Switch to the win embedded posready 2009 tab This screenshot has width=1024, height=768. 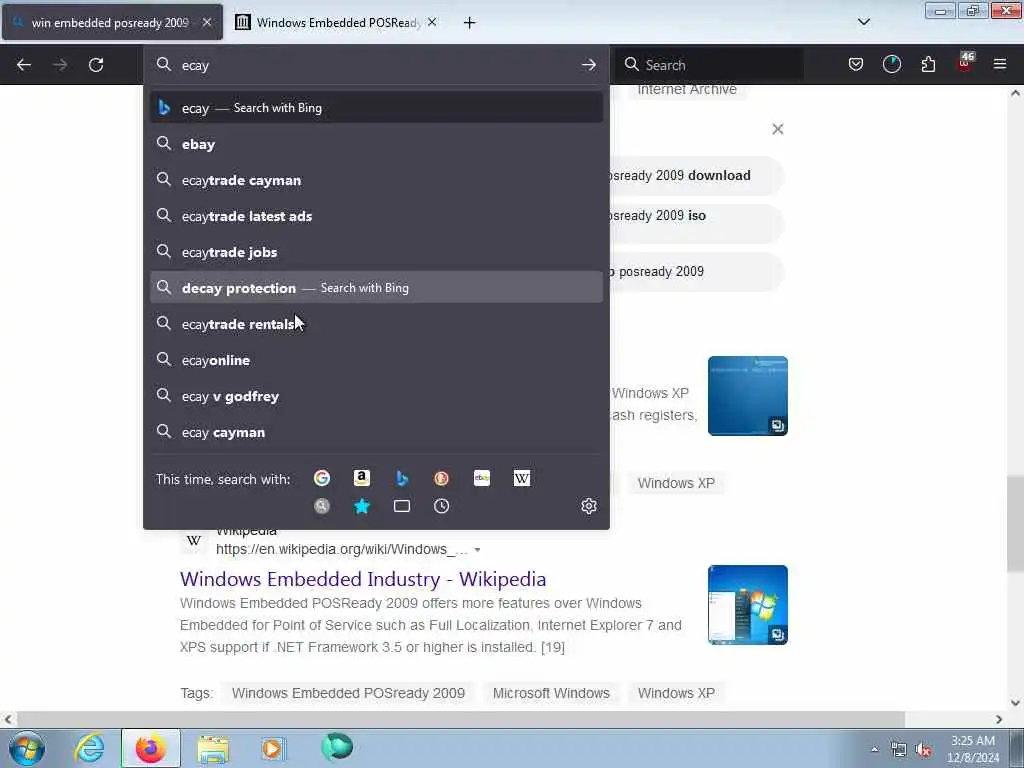[x=112, y=23]
